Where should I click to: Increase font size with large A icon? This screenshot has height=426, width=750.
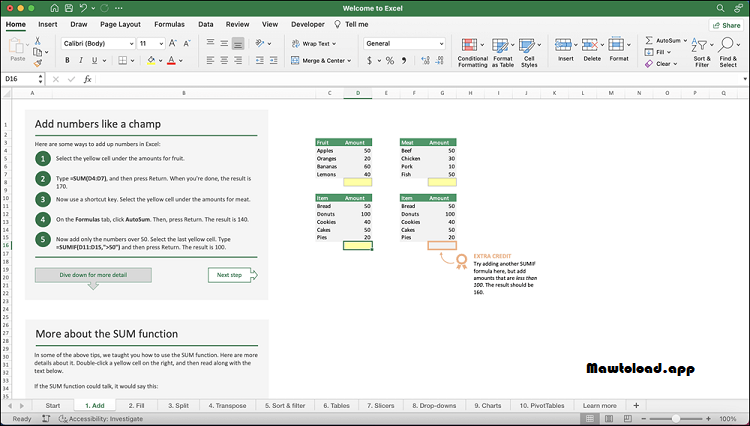173,43
